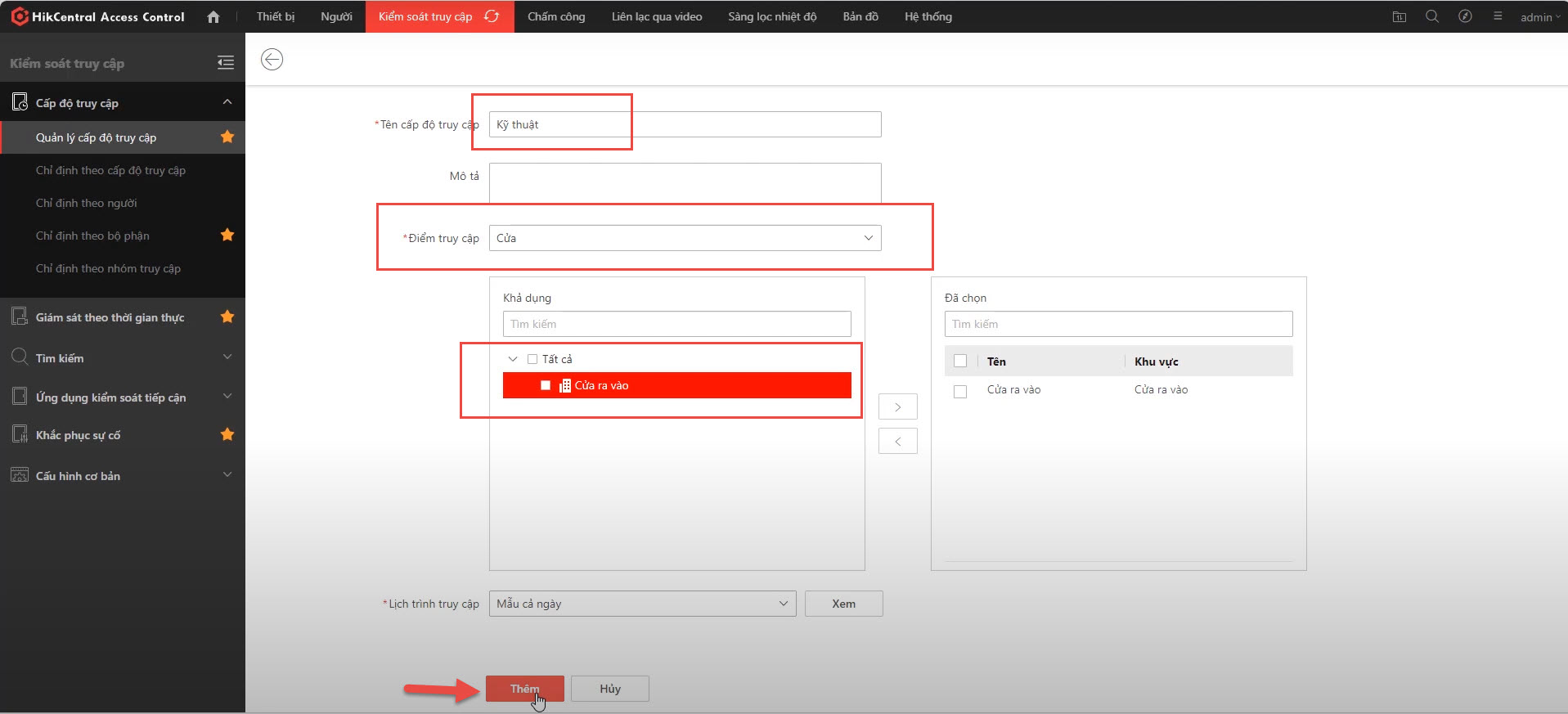Click the home icon in top bar
The image size is (1568, 714).
(x=213, y=17)
